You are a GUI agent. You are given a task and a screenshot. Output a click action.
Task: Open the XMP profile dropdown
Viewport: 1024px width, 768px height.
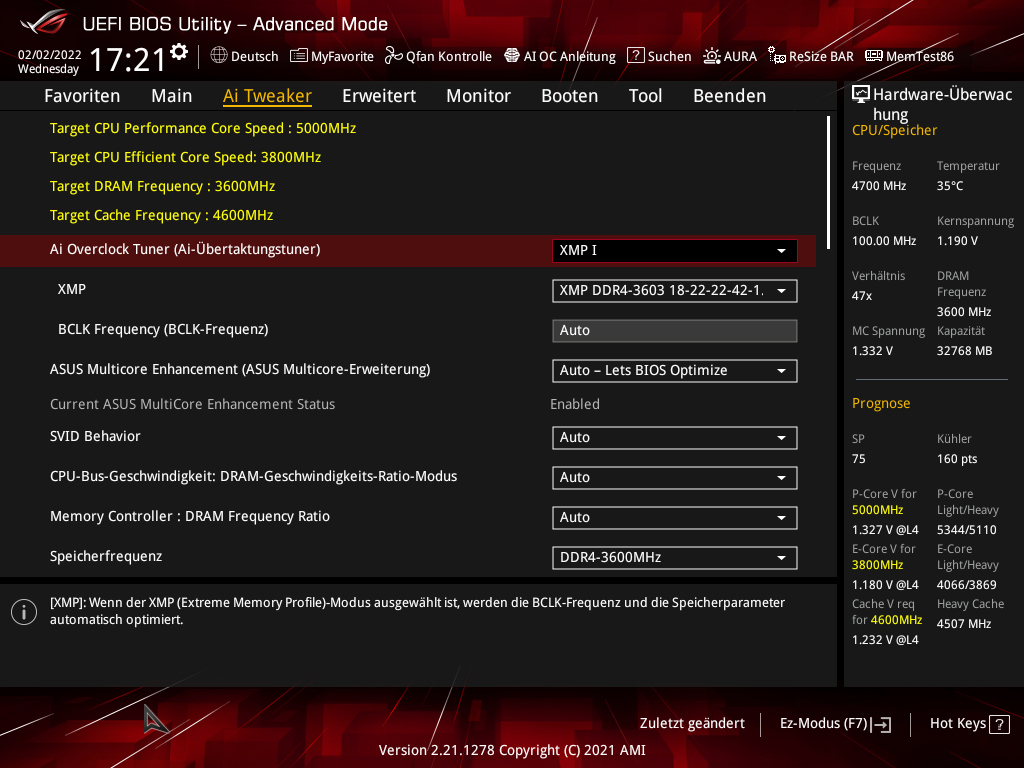[674, 291]
